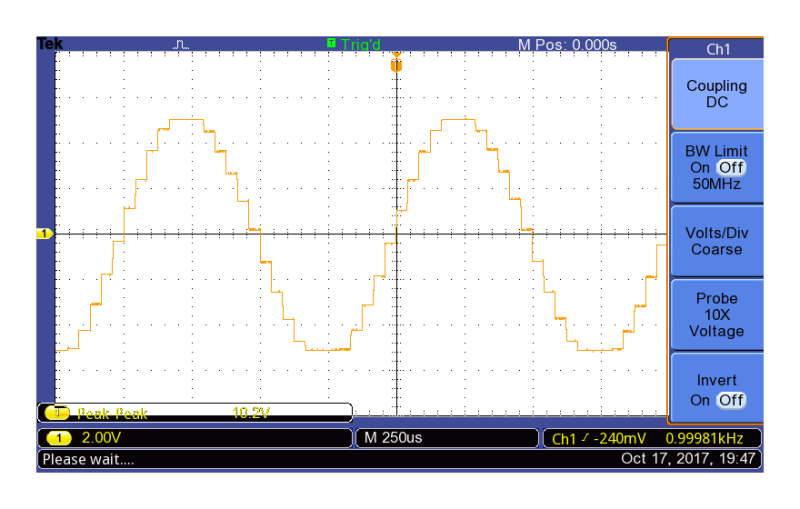
Task: Click the M Pos: 0.000s readout
Action: 566,44
